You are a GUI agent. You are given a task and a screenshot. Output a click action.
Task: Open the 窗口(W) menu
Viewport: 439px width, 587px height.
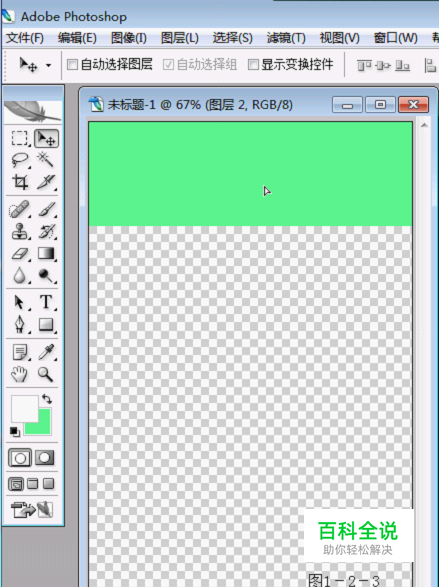pos(396,38)
